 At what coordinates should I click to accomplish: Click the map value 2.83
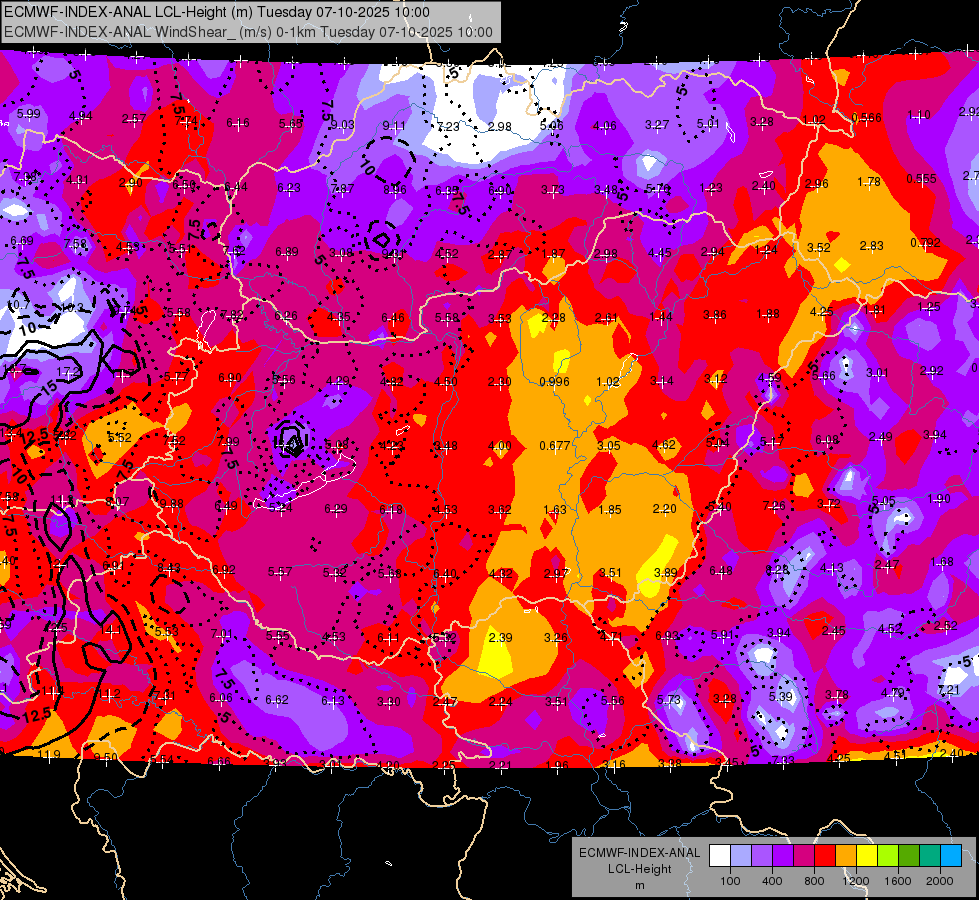tap(871, 245)
